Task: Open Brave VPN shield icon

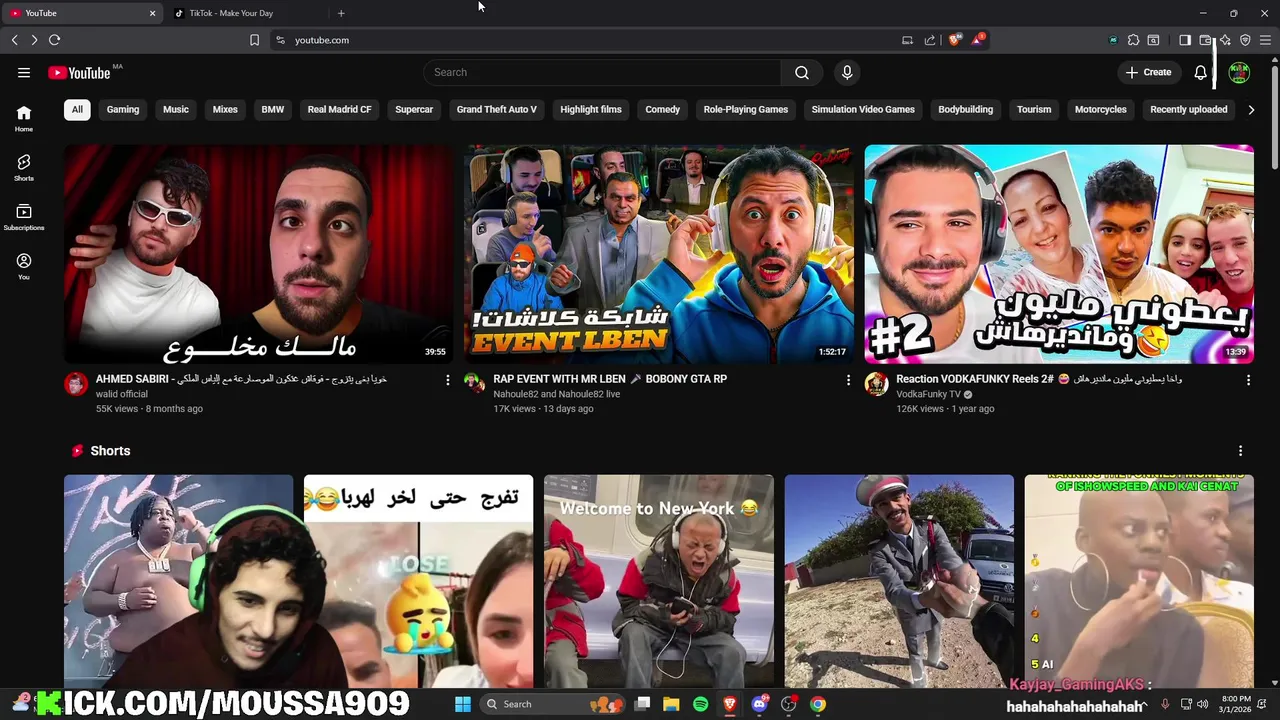Action: pos(1245,40)
